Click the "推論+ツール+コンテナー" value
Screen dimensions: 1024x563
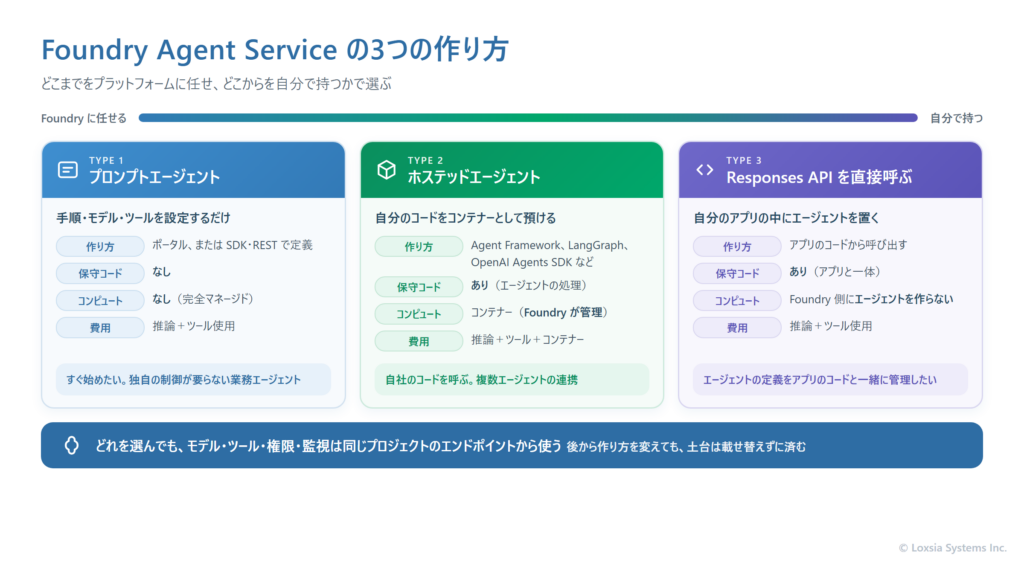point(528,340)
